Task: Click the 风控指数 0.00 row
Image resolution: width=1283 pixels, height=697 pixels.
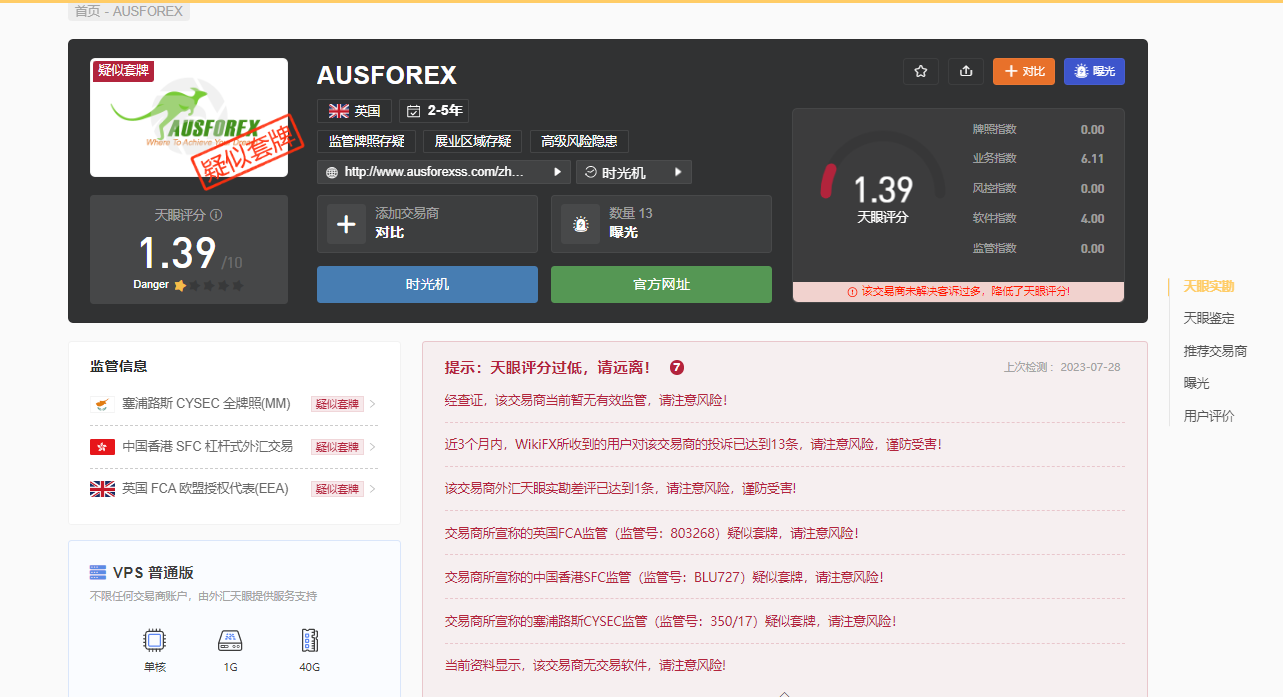Action: point(1039,188)
